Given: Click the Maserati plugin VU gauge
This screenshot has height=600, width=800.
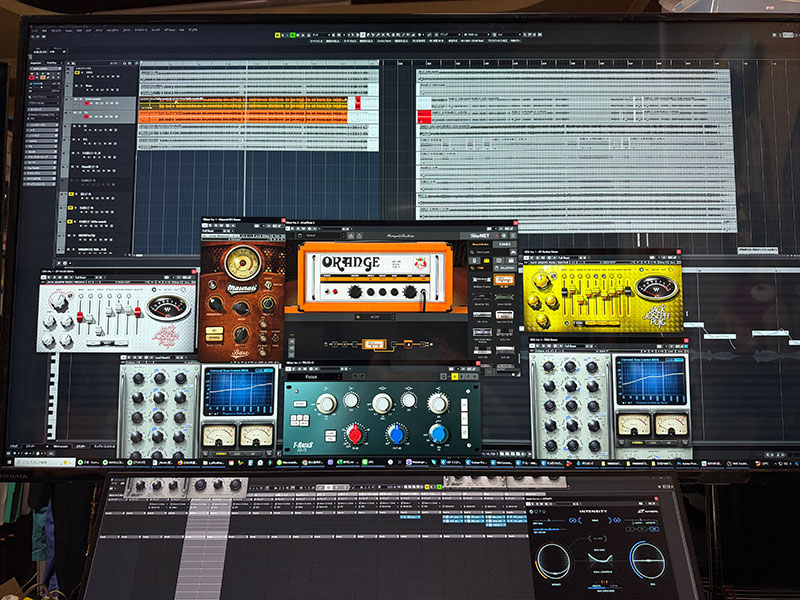Looking at the screenshot, I should pos(243,262).
